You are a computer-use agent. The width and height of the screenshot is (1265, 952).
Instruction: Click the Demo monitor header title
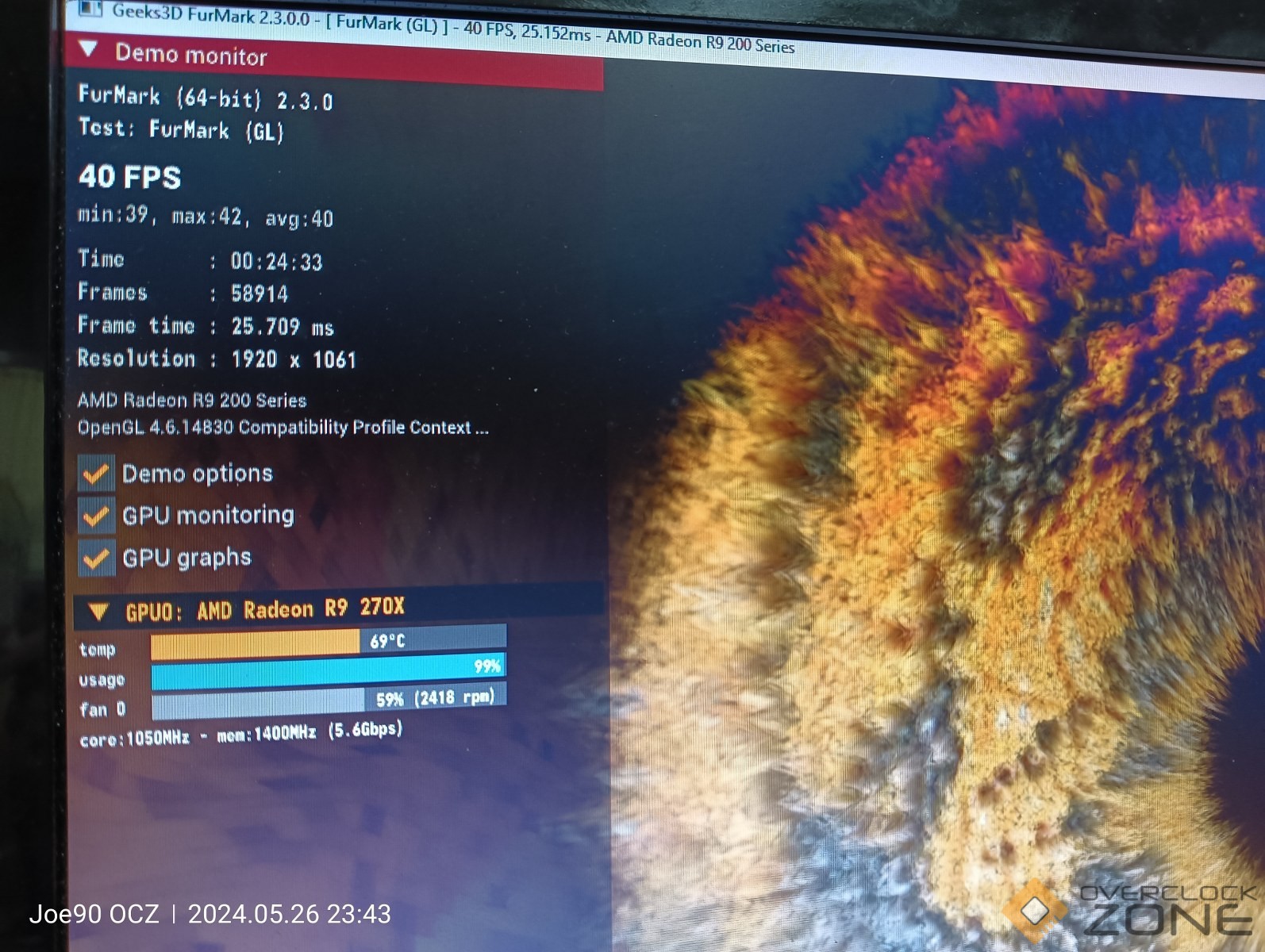tap(190, 55)
